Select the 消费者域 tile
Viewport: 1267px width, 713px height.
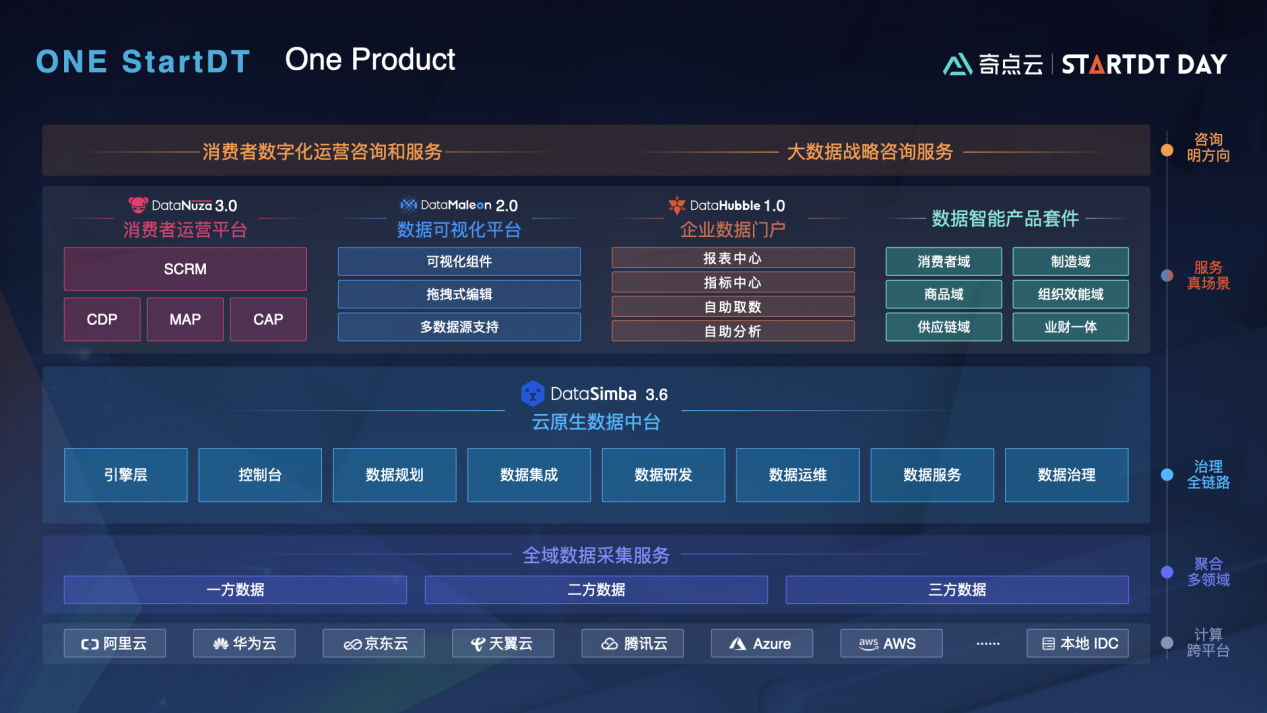[x=943, y=262]
